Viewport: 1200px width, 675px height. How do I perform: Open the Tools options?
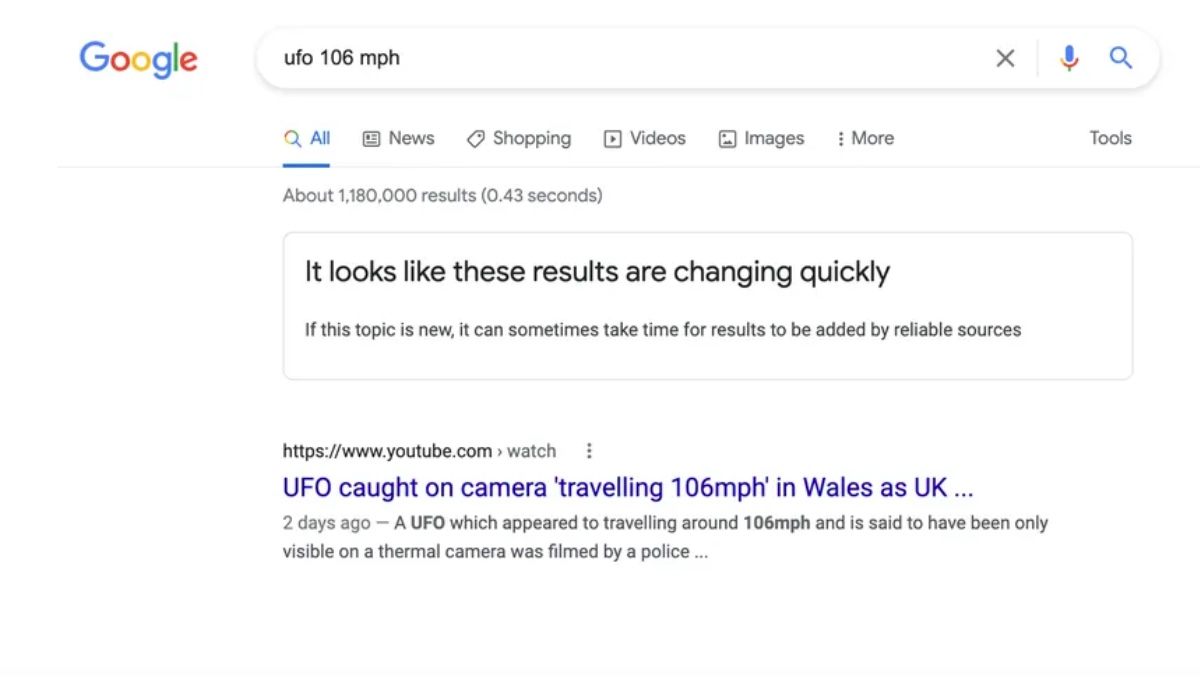[x=1110, y=138]
